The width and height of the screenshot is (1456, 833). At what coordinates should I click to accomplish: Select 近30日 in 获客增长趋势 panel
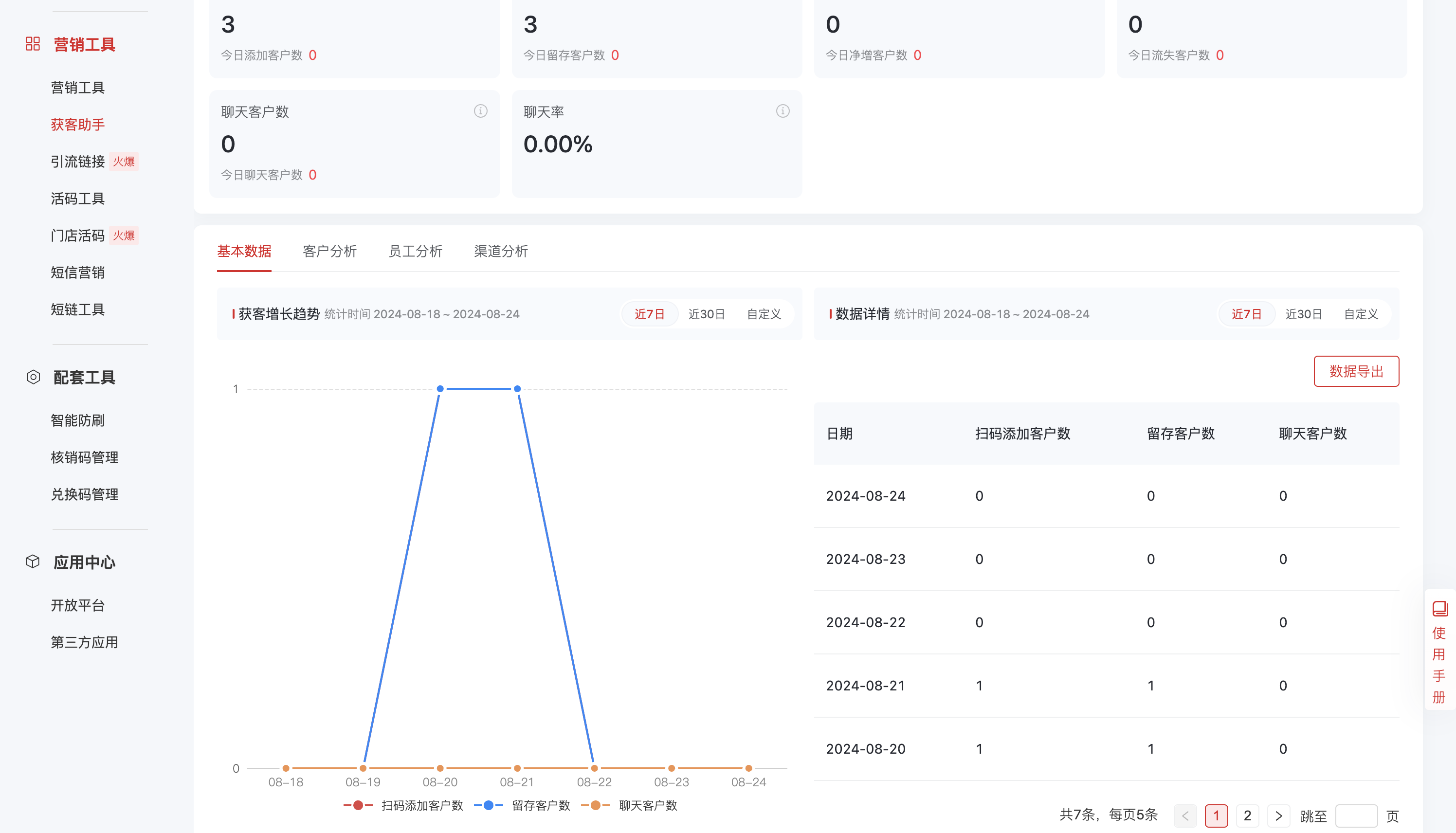coord(707,314)
